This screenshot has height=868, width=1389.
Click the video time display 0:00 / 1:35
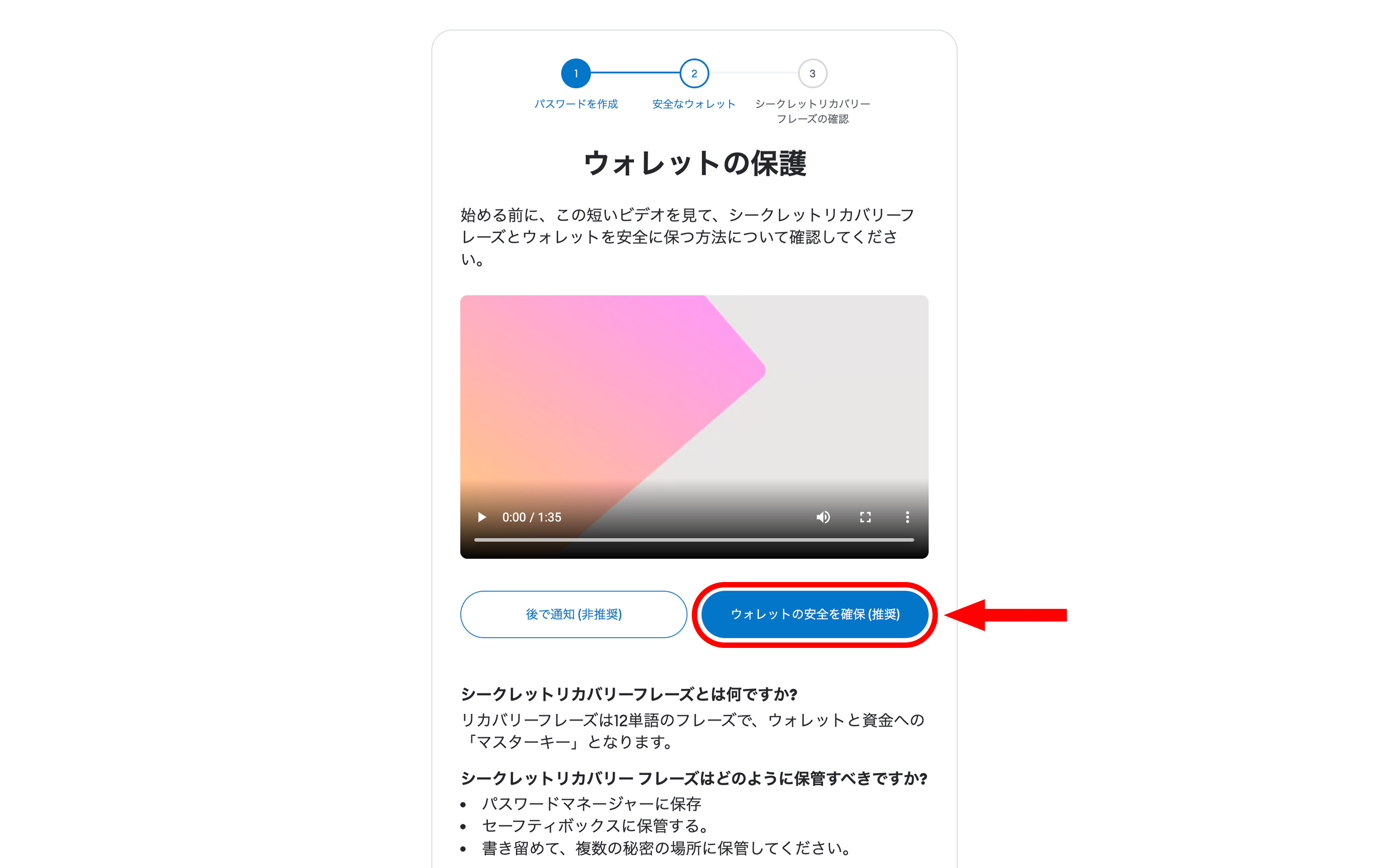[531, 517]
